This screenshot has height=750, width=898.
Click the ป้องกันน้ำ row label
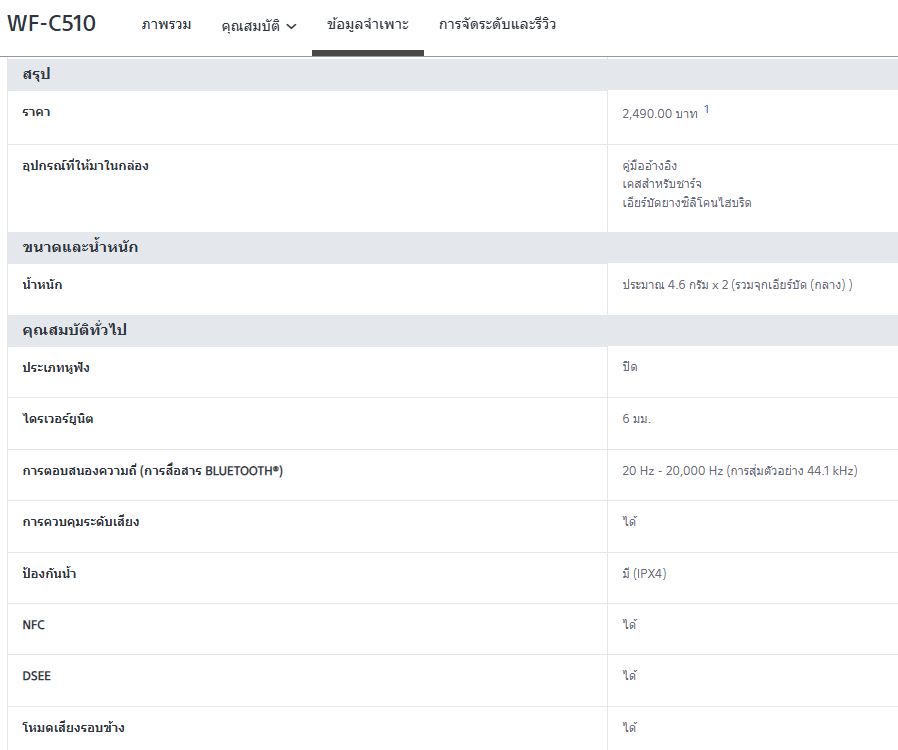click(49, 573)
